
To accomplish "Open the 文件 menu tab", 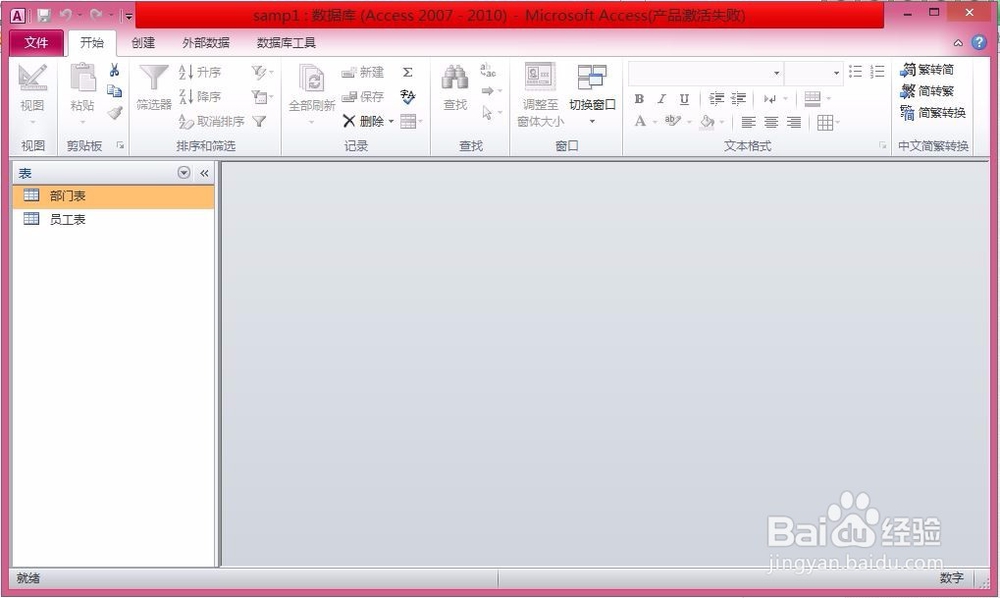I will (x=36, y=43).
